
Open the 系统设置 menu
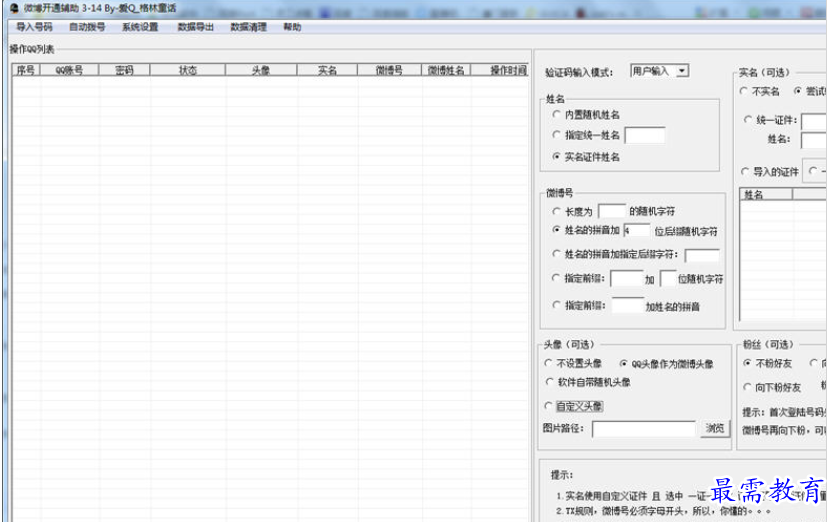click(140, 27)
